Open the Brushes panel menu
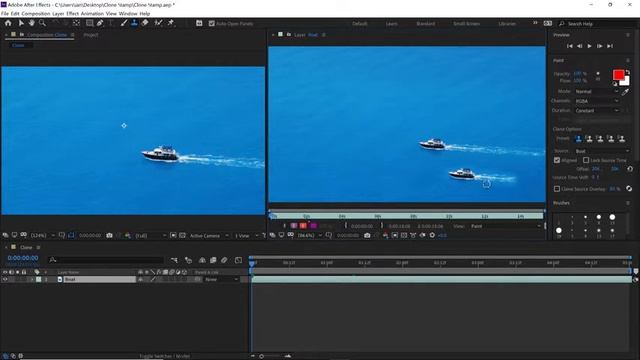Image resolution: width=640 pixels, height=360 pixels. pyautogui.click(x=628, y=203)
